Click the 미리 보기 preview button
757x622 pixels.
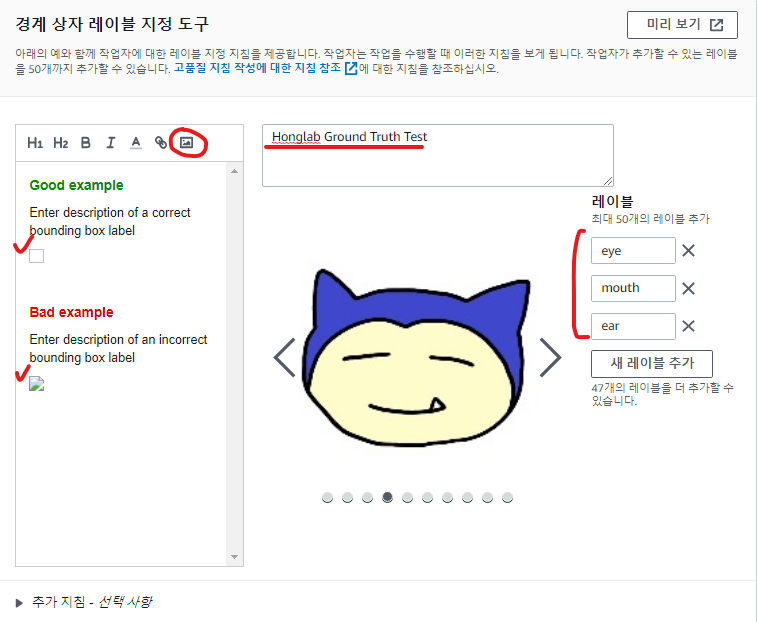click(682, 25)
